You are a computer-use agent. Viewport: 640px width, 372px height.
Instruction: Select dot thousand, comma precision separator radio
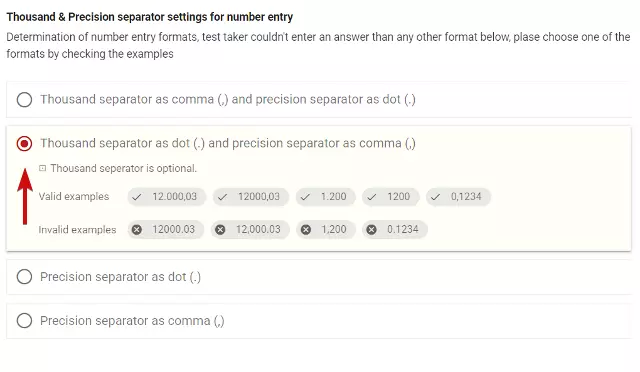click(24, 144)
